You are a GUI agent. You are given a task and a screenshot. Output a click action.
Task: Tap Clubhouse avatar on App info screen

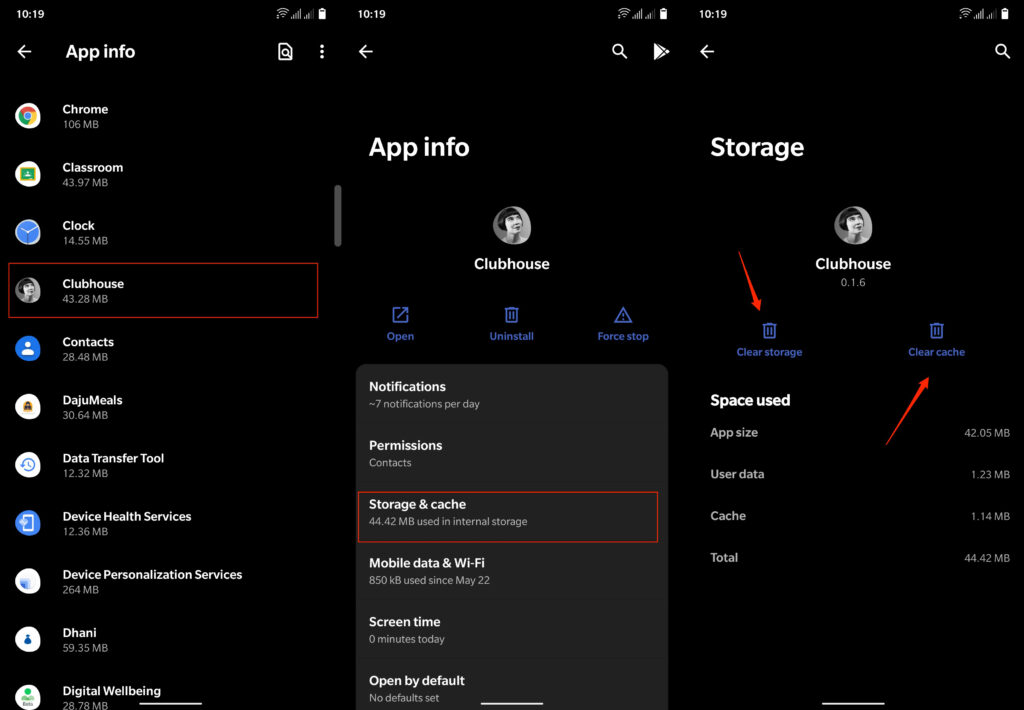click(512, 225)
